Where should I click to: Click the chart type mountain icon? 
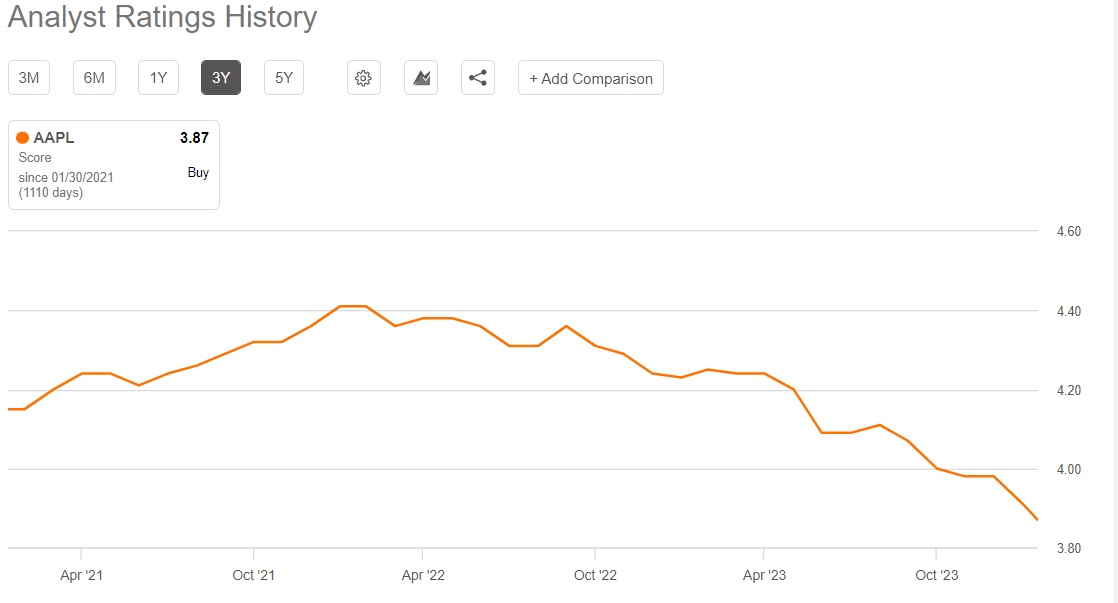421,78
